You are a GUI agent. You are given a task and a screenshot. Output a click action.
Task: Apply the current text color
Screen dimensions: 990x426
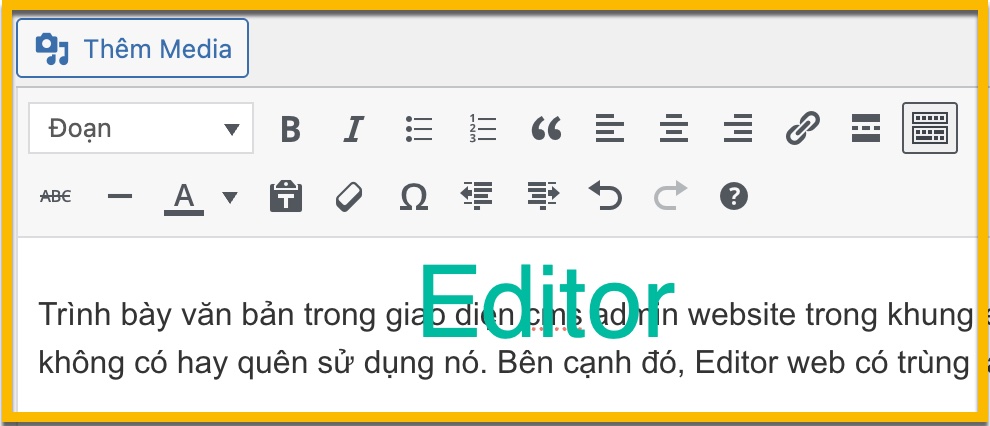coord(183,197)
